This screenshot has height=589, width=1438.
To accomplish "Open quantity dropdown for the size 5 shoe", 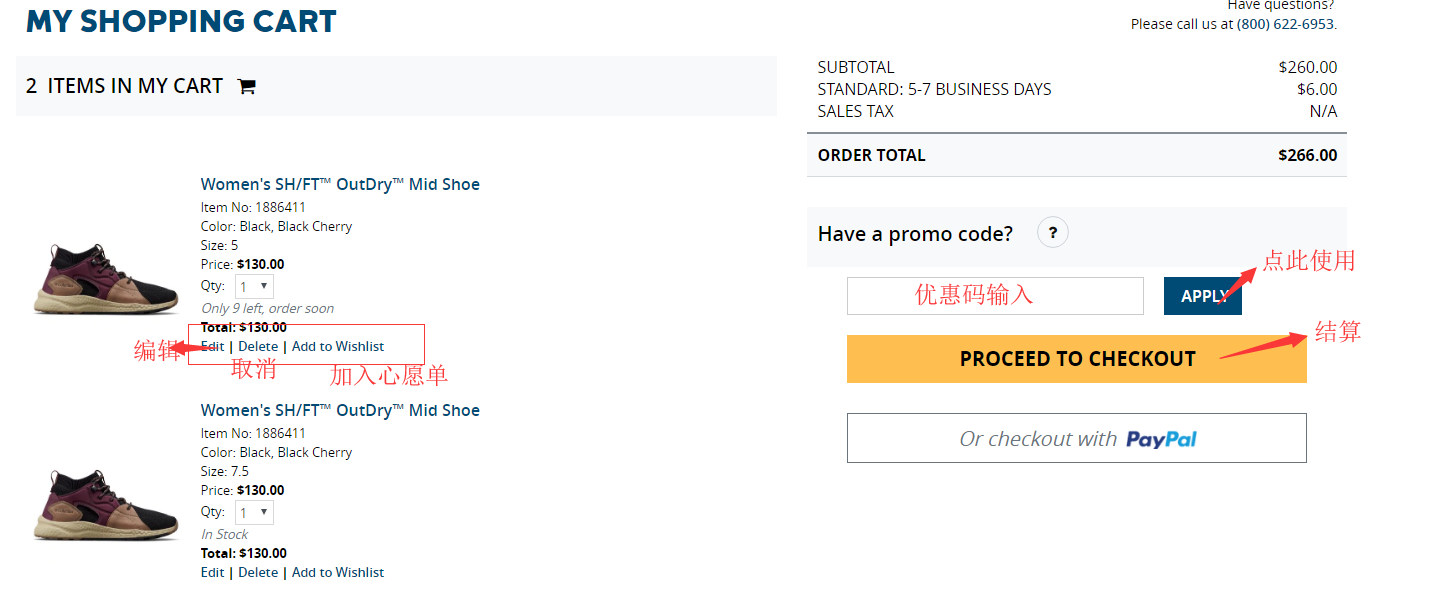I will tap(254, 287).
